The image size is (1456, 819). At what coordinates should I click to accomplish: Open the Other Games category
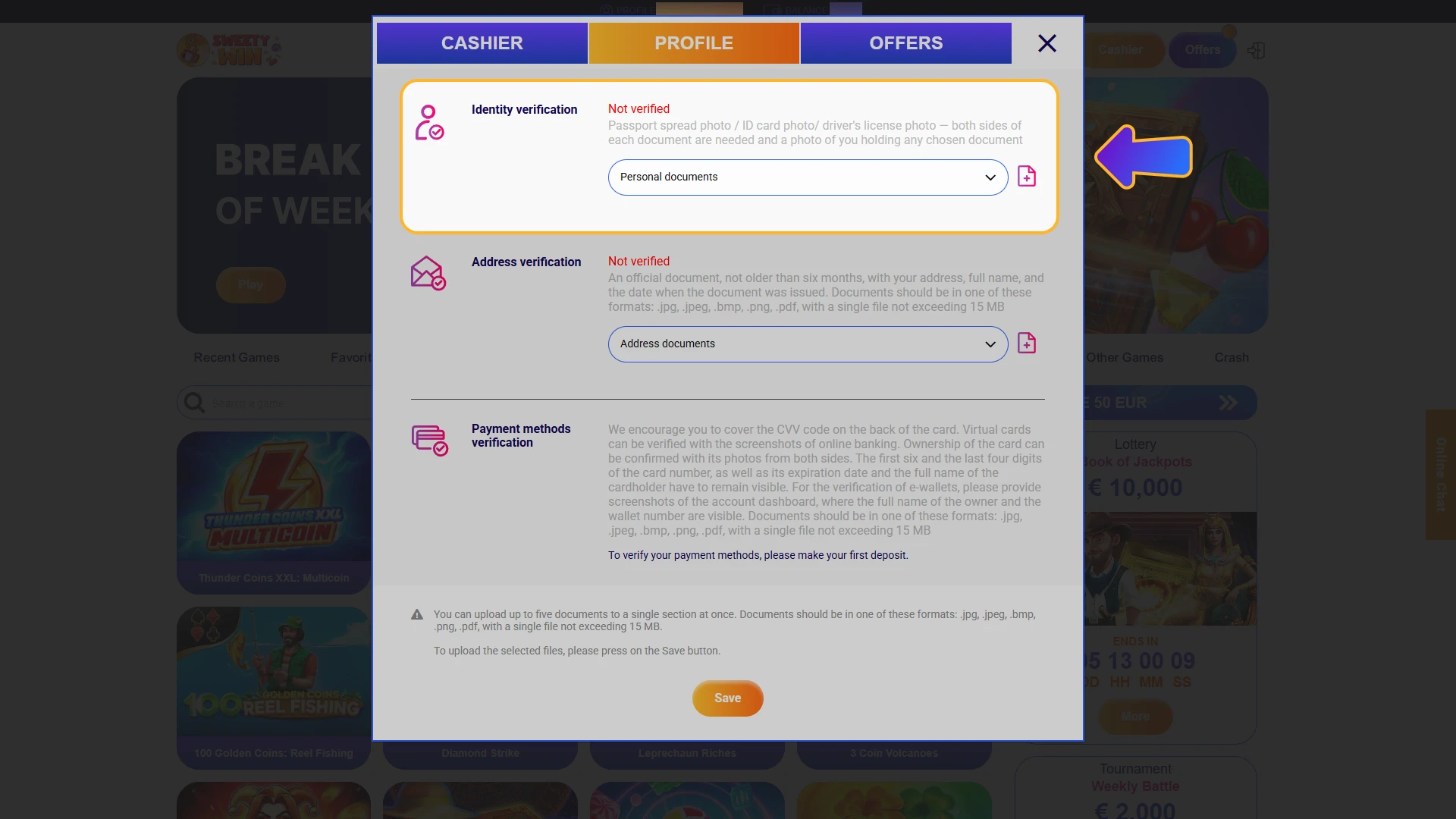pos(1125,358)
